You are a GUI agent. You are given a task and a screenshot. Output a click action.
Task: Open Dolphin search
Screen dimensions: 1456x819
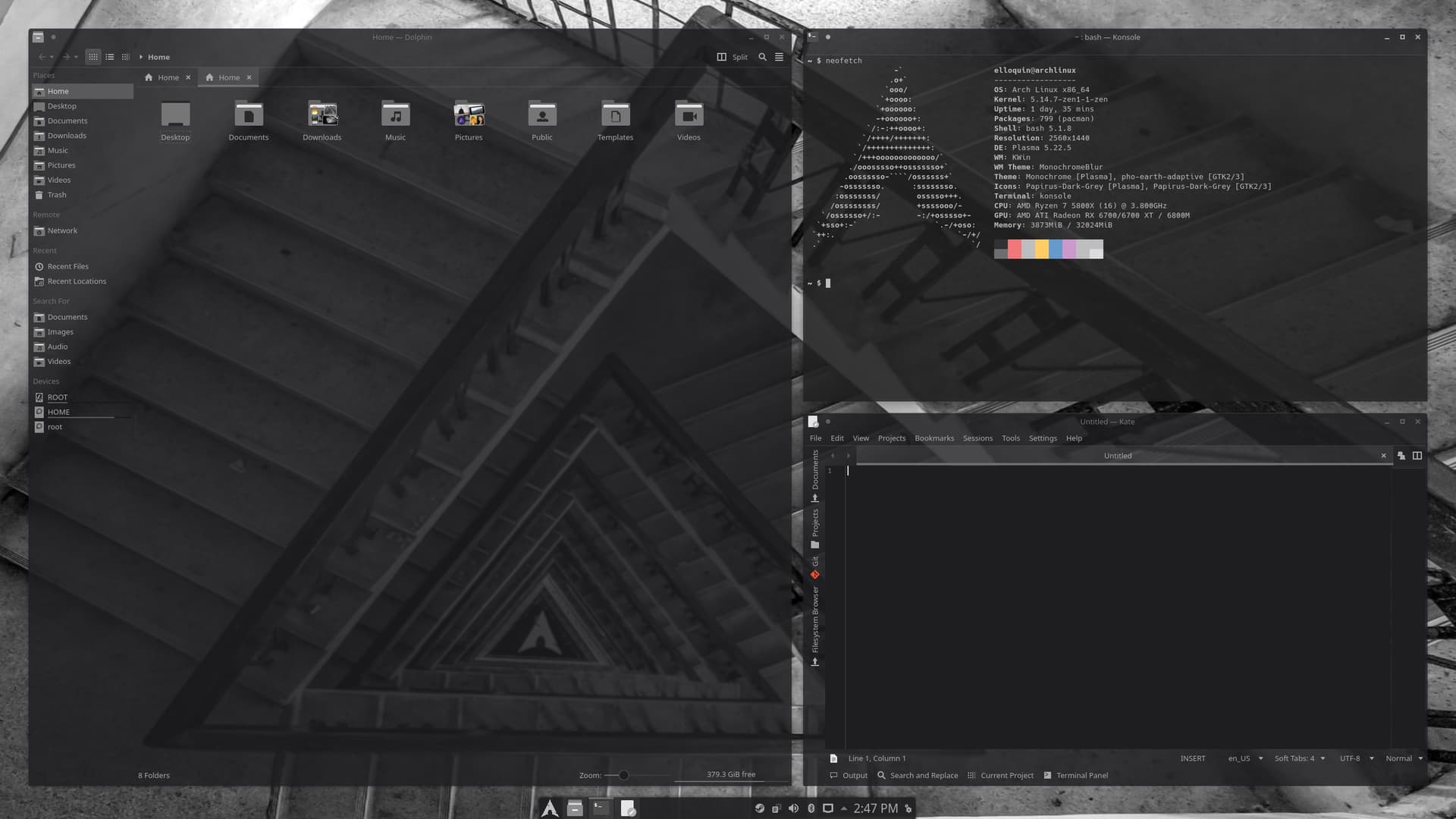point(763,57)
